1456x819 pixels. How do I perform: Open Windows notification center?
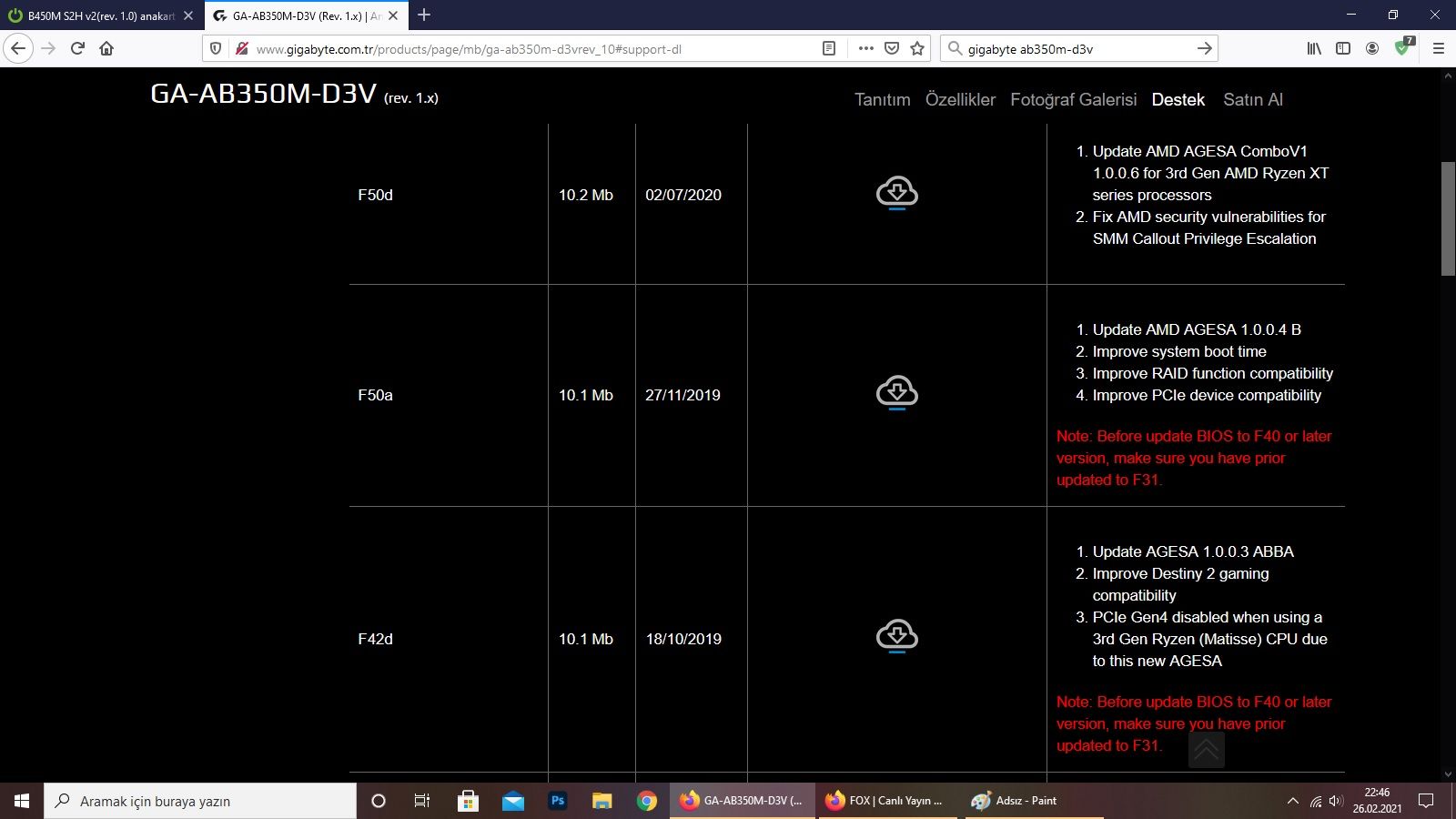tap(1426, 801)
